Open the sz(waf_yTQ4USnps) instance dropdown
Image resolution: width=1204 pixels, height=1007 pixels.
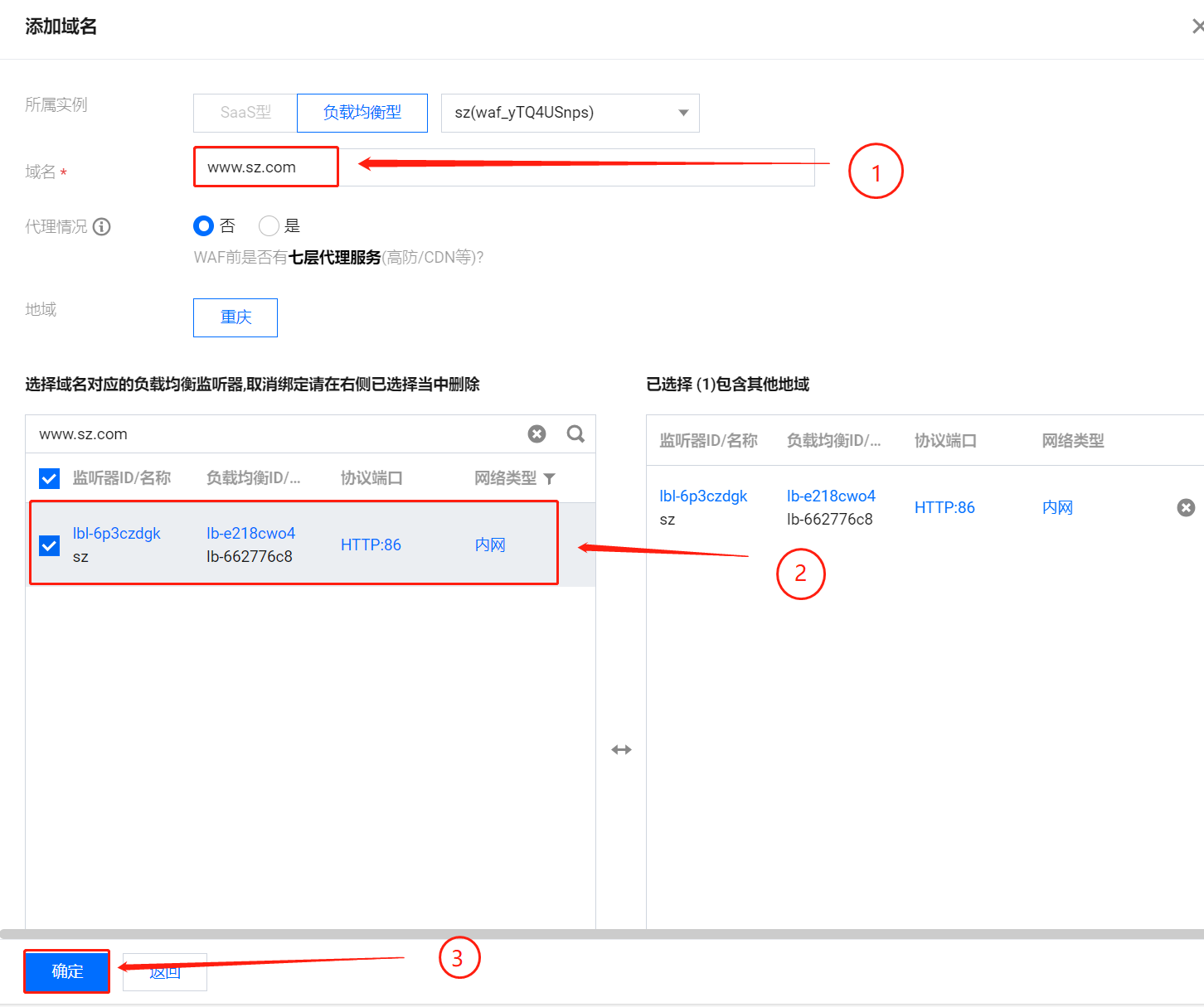570,113
